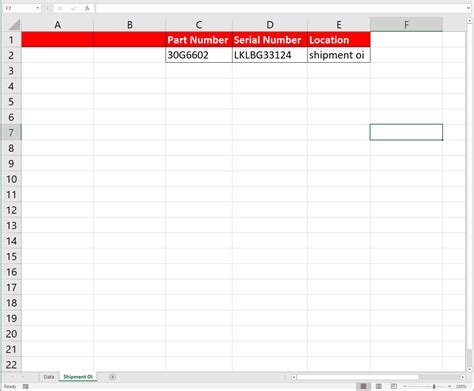Select cell containing LKLBG33124
This screenshot has height=391, width=474.
[270, 55]
